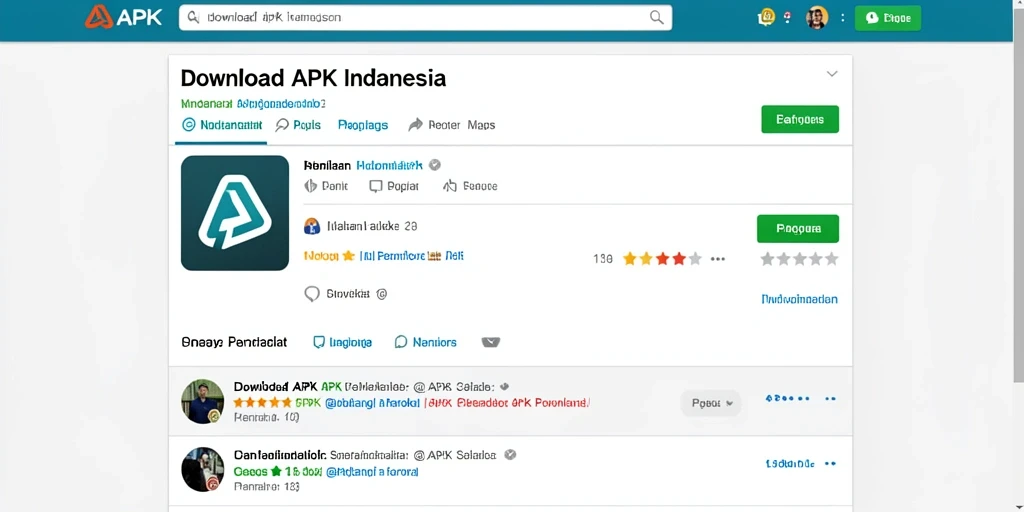The height and width of the screenshot is (512, 1024).
Task: Click the green header button with chat icon
Action: 888,18
